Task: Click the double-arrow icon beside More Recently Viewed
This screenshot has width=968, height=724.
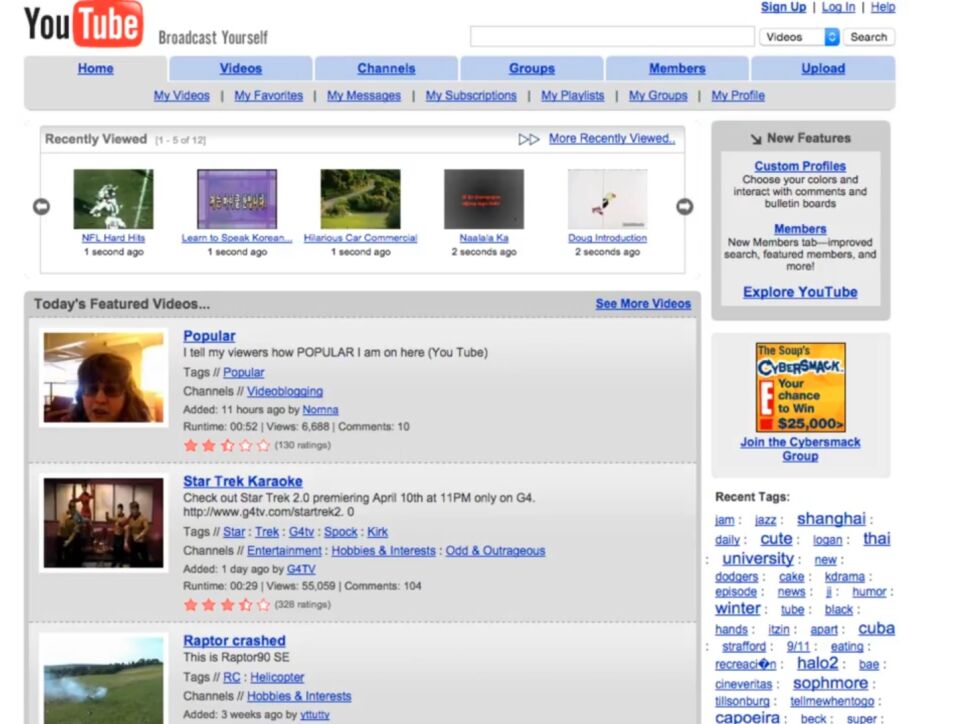Action: (528, 139)
